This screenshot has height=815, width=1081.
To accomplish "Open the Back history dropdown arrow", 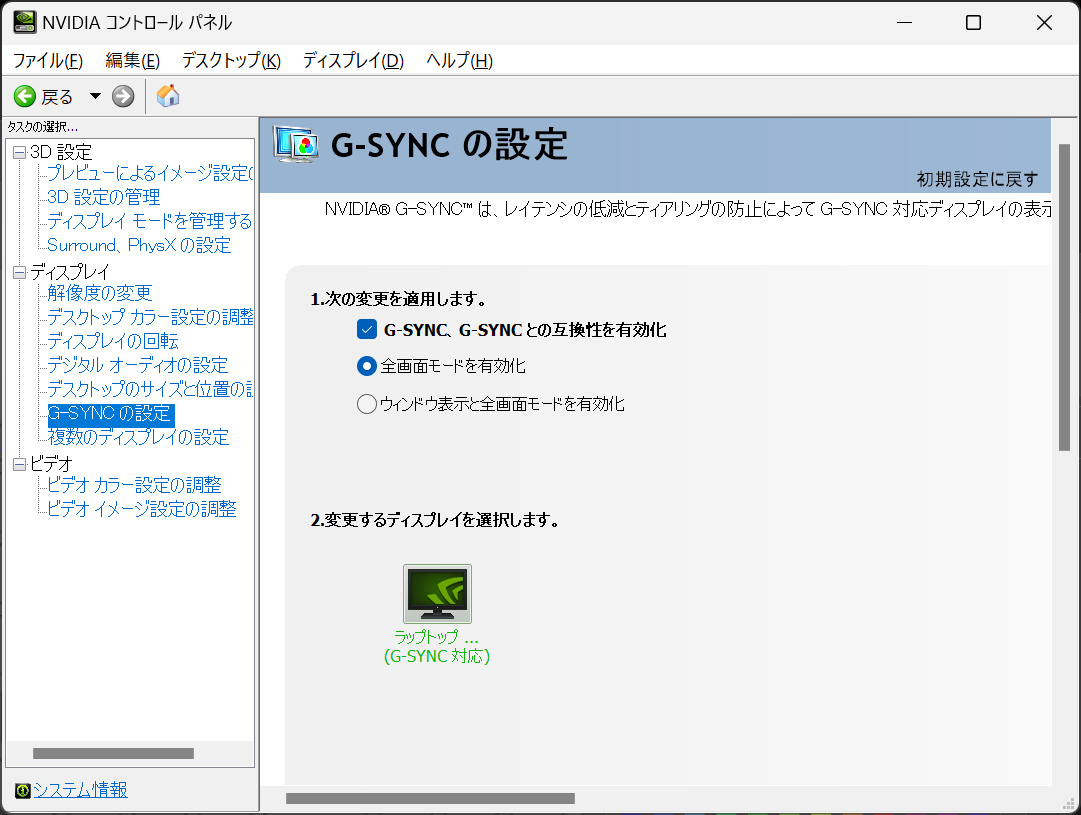I will tap(95, 96).
